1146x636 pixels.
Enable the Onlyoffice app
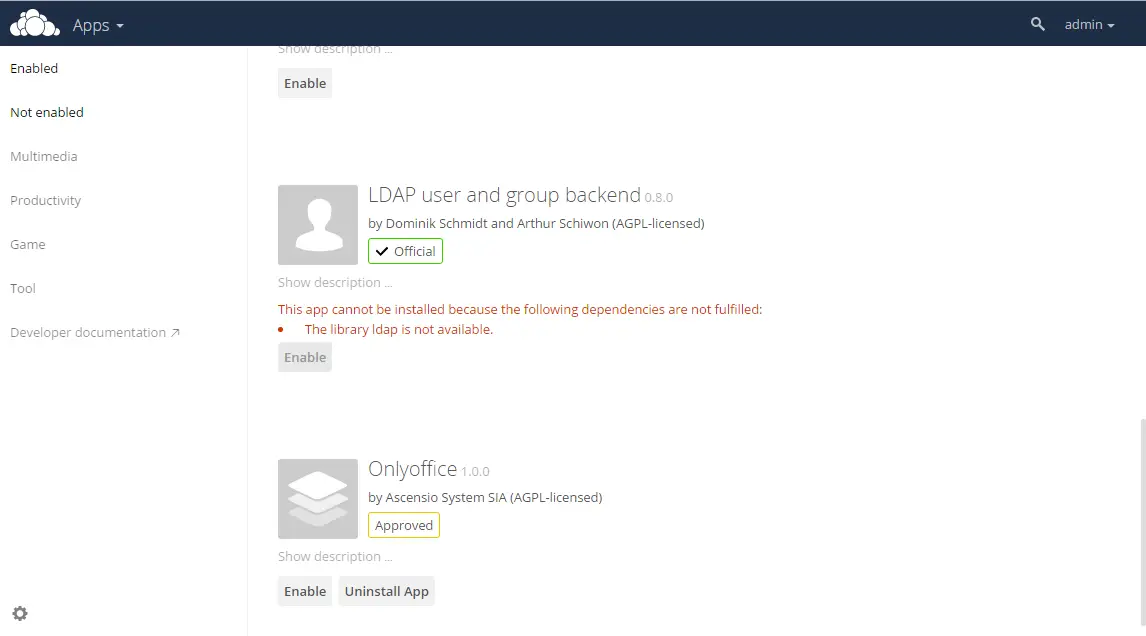click(x=305, y=591)
